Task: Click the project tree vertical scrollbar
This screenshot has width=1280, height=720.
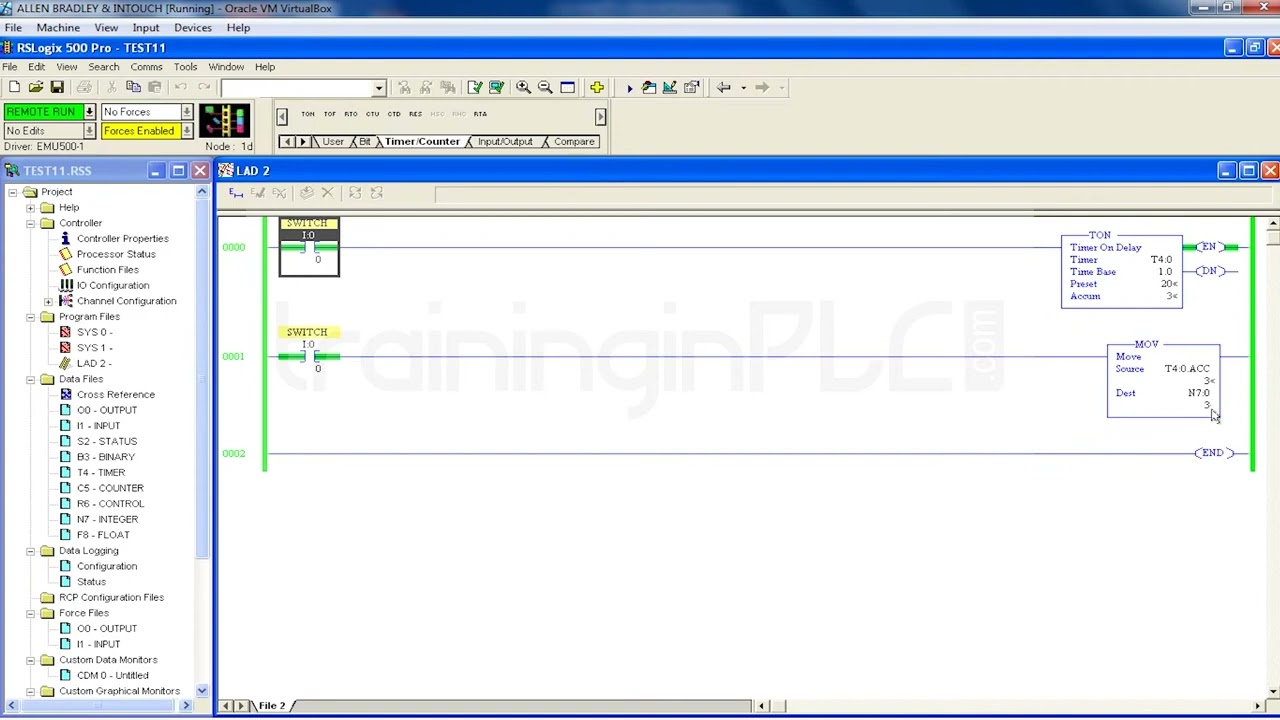Action: point(202,440)
